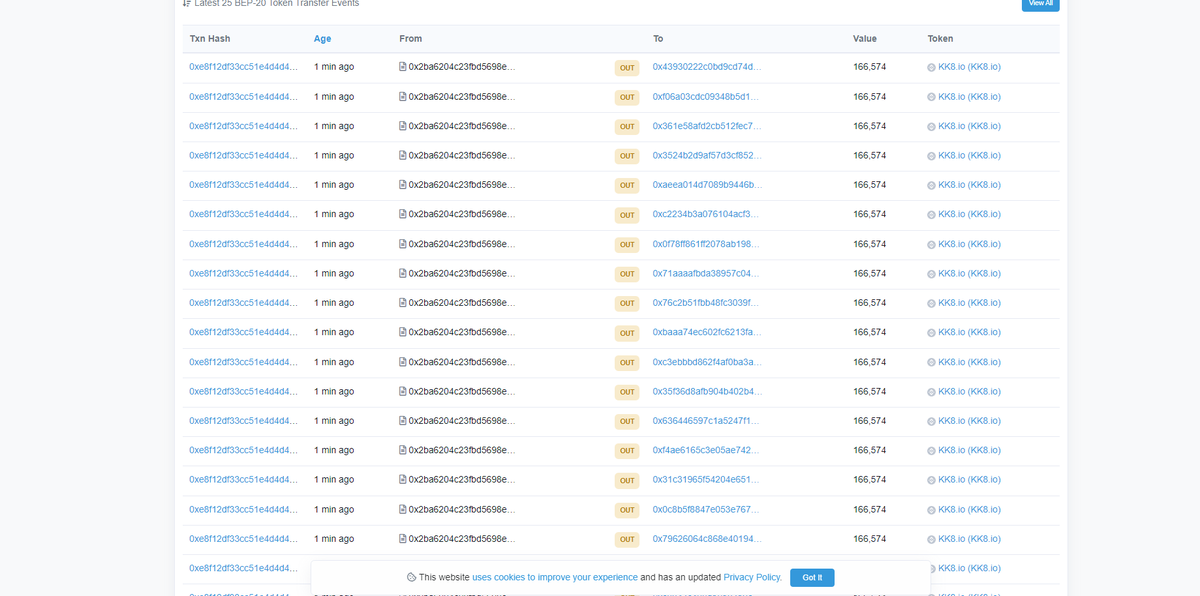The height and width of the screenshot is (596, 1200).
Task: Toggle the Age column header format
Action: tap(322, 39)
